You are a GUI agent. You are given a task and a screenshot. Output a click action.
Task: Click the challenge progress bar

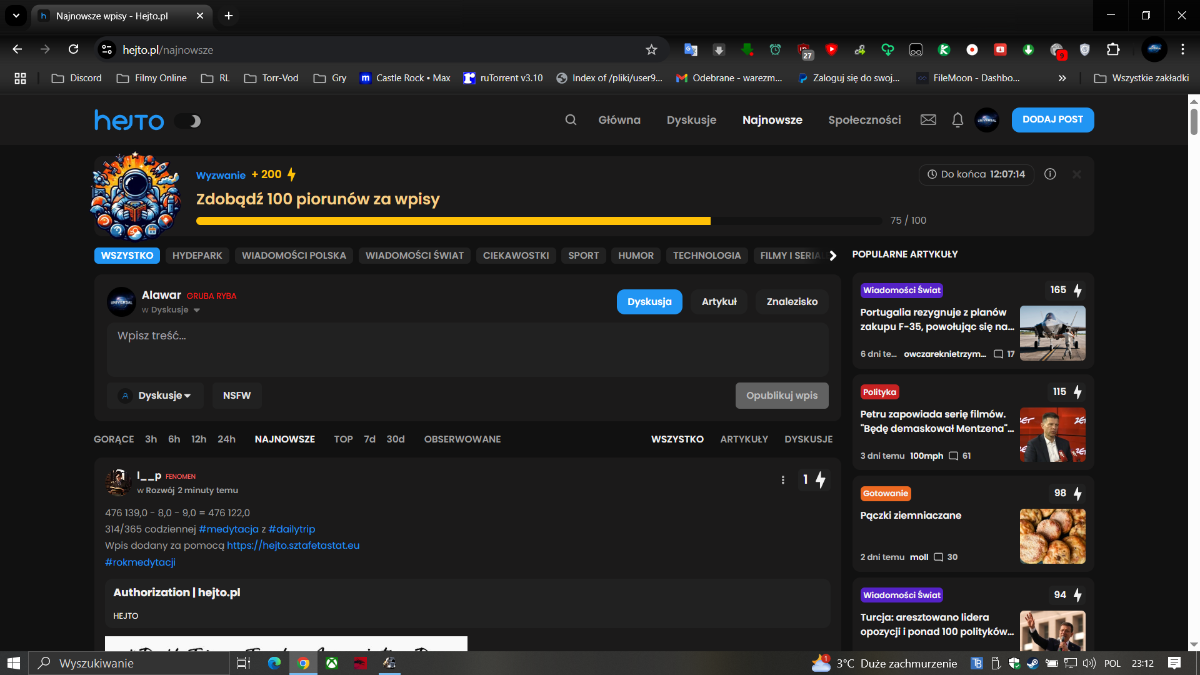(540, 220)
